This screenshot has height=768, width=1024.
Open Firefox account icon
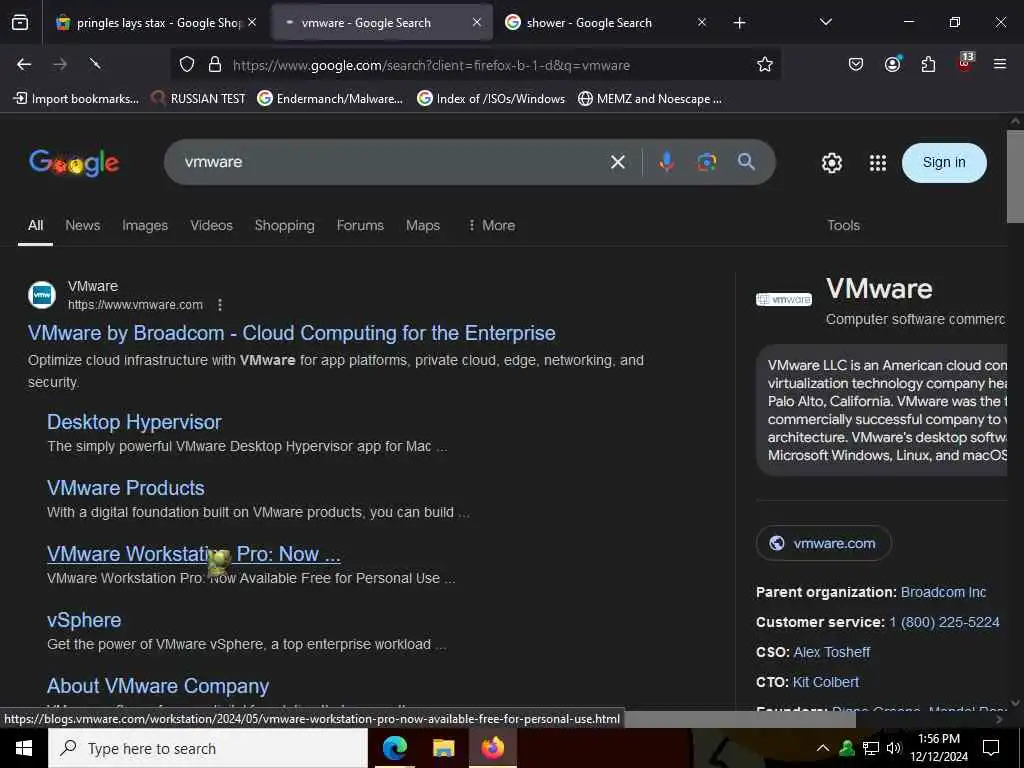892,64
